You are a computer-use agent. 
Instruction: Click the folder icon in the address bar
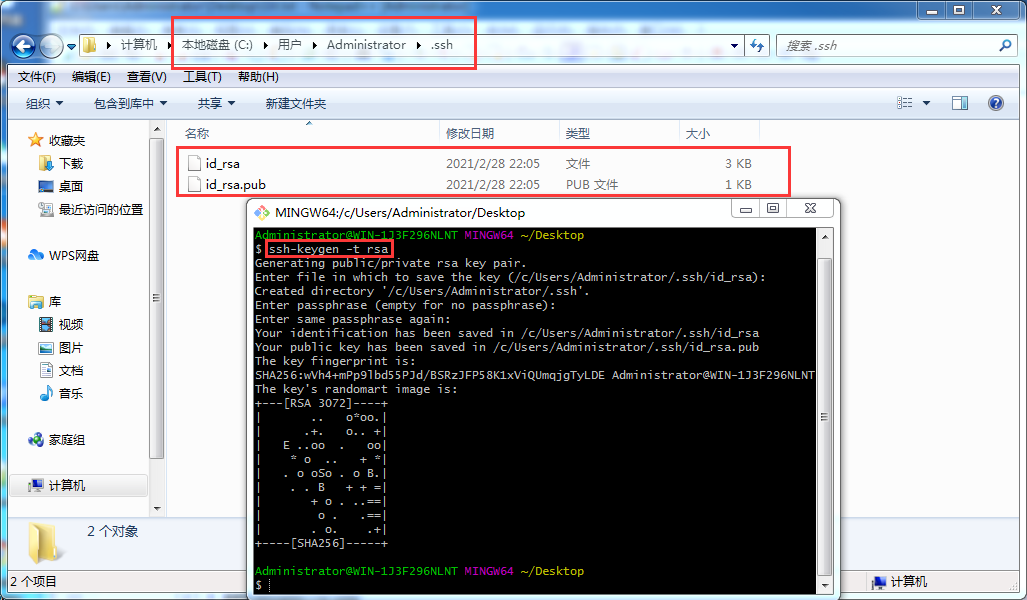point(90,45)
